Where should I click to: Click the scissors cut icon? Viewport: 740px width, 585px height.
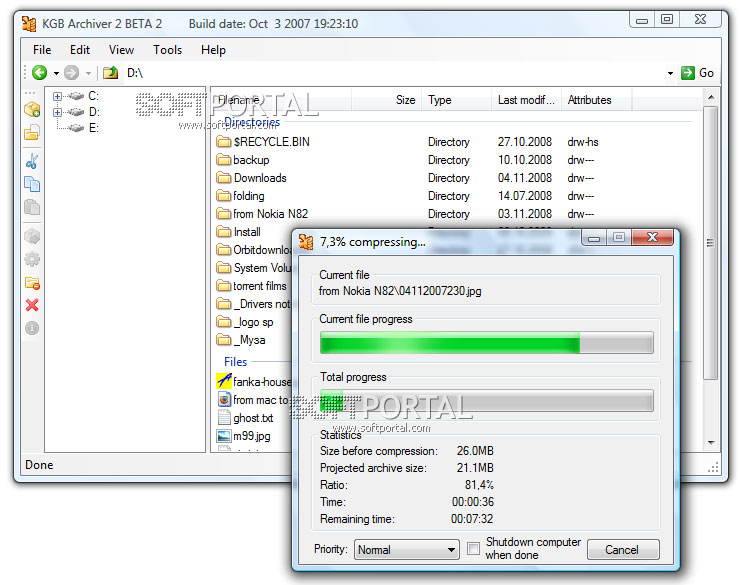(x=32, y=161)
